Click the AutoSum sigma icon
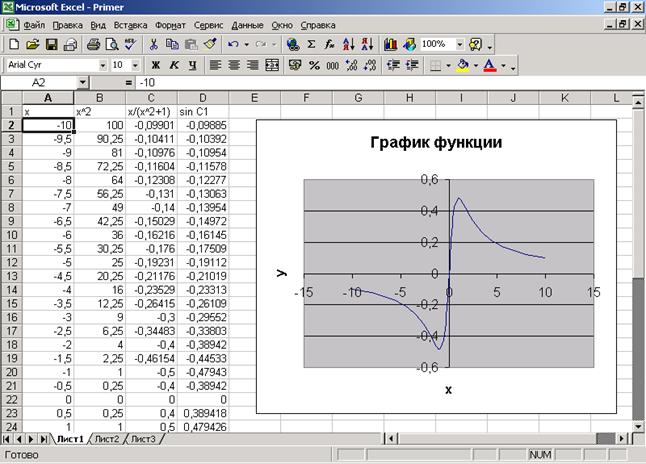The height and width of the screenshot is (464, 646). click(311, 44)
